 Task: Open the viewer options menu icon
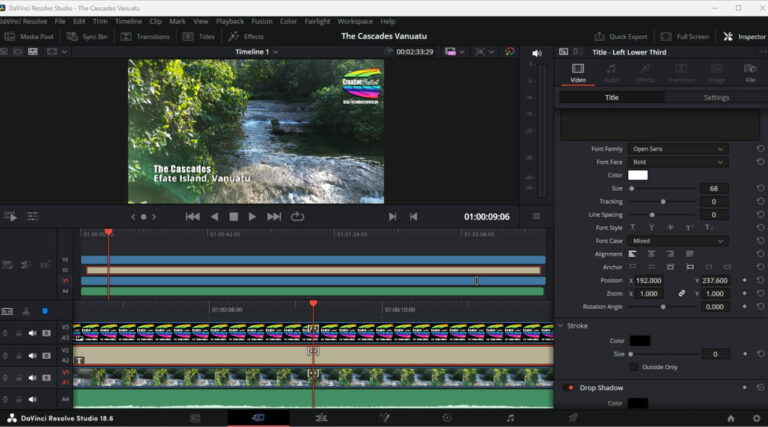click(536, 216)
